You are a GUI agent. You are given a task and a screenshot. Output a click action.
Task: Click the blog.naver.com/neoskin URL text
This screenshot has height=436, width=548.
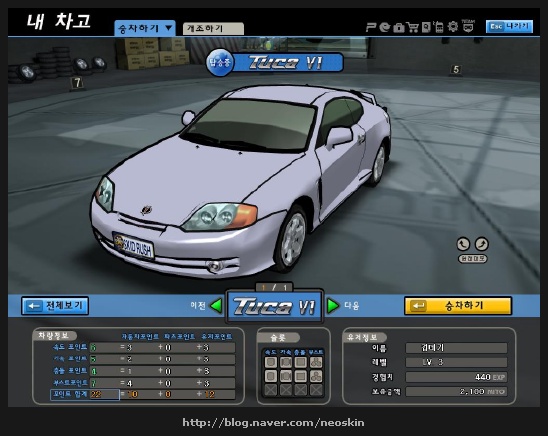[273, 423]
